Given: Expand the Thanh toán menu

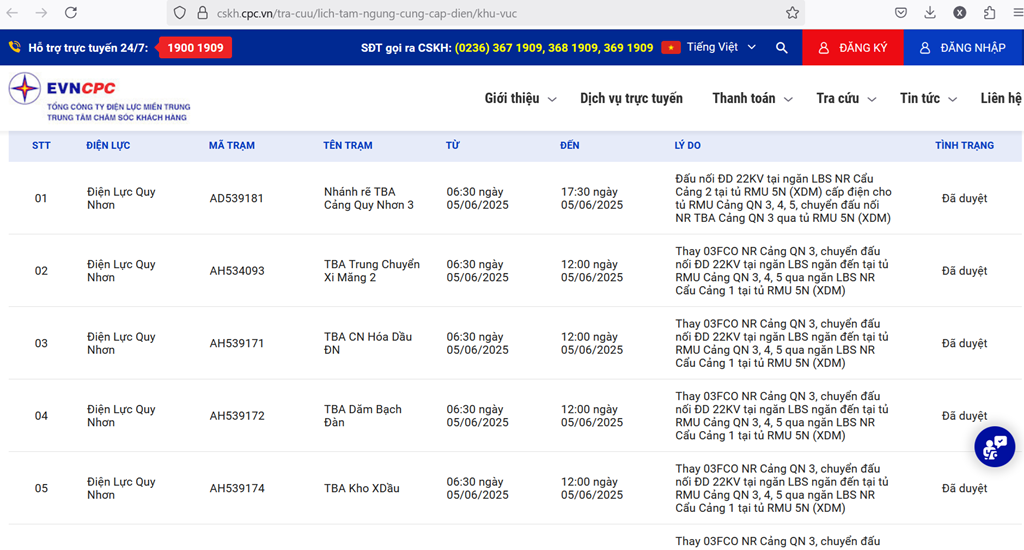Looking at the screenshot, I should click(x=752, y=98).
